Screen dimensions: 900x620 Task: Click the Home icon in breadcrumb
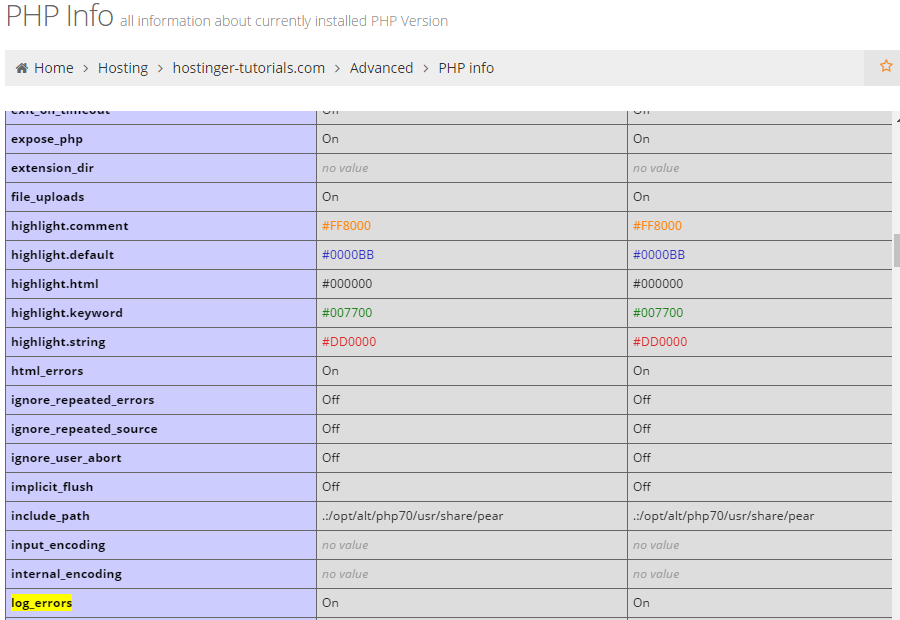coord(22,68)
